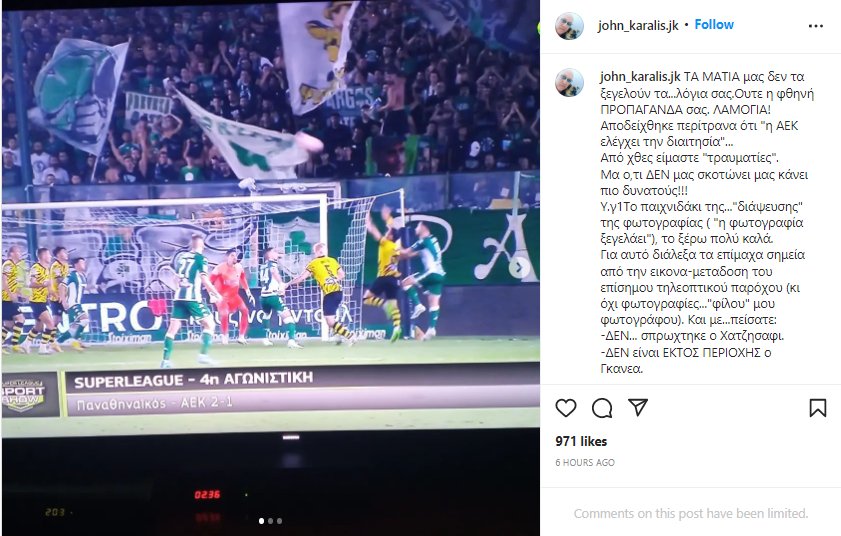Go to next photo with arrow
The height and width of the screenshot is (536, 841).
tap(519, 267)
